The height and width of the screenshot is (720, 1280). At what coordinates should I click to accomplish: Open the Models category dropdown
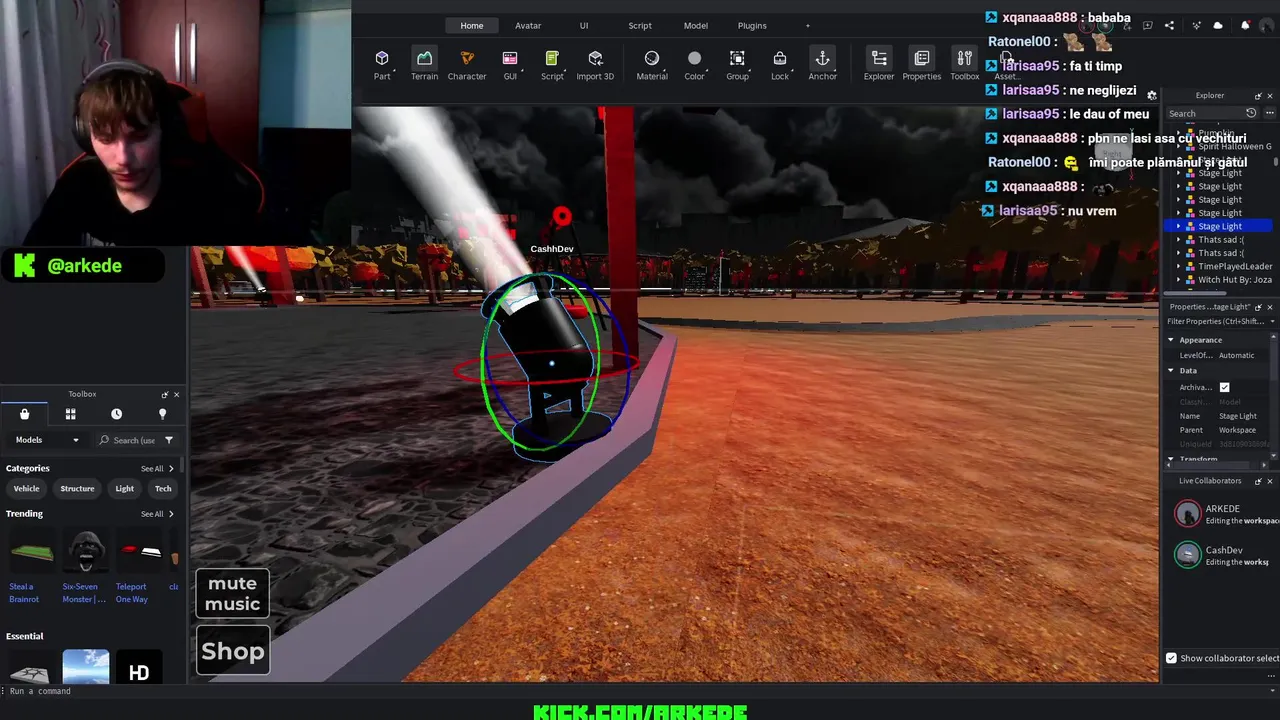pos(46,440)
